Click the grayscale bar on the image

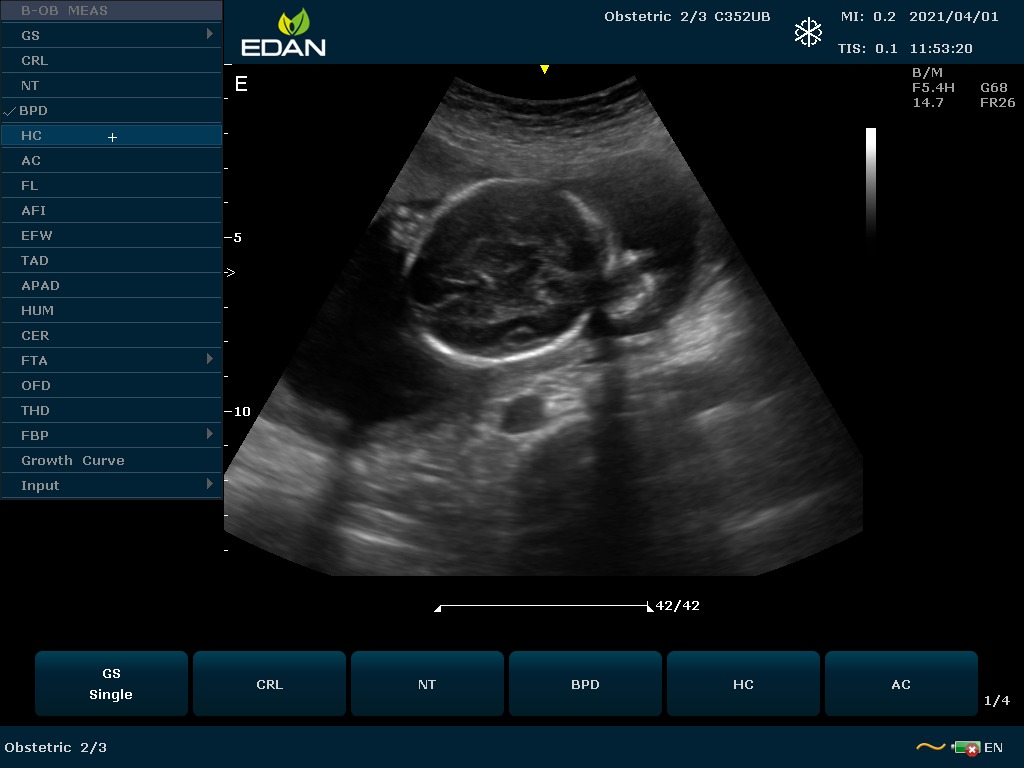click(x=871, y=180)
